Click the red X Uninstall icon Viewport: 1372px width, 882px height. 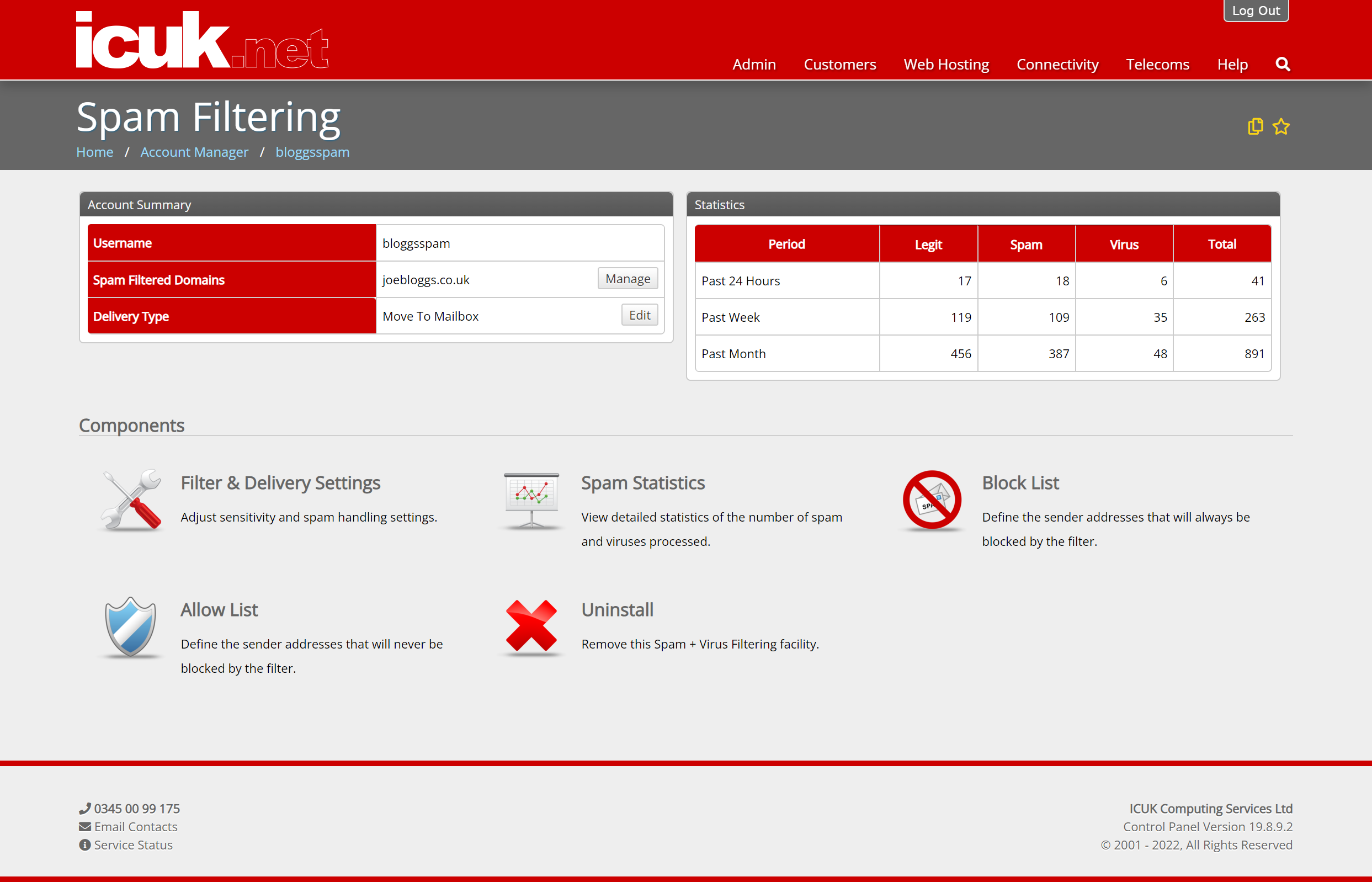(531, 626)
